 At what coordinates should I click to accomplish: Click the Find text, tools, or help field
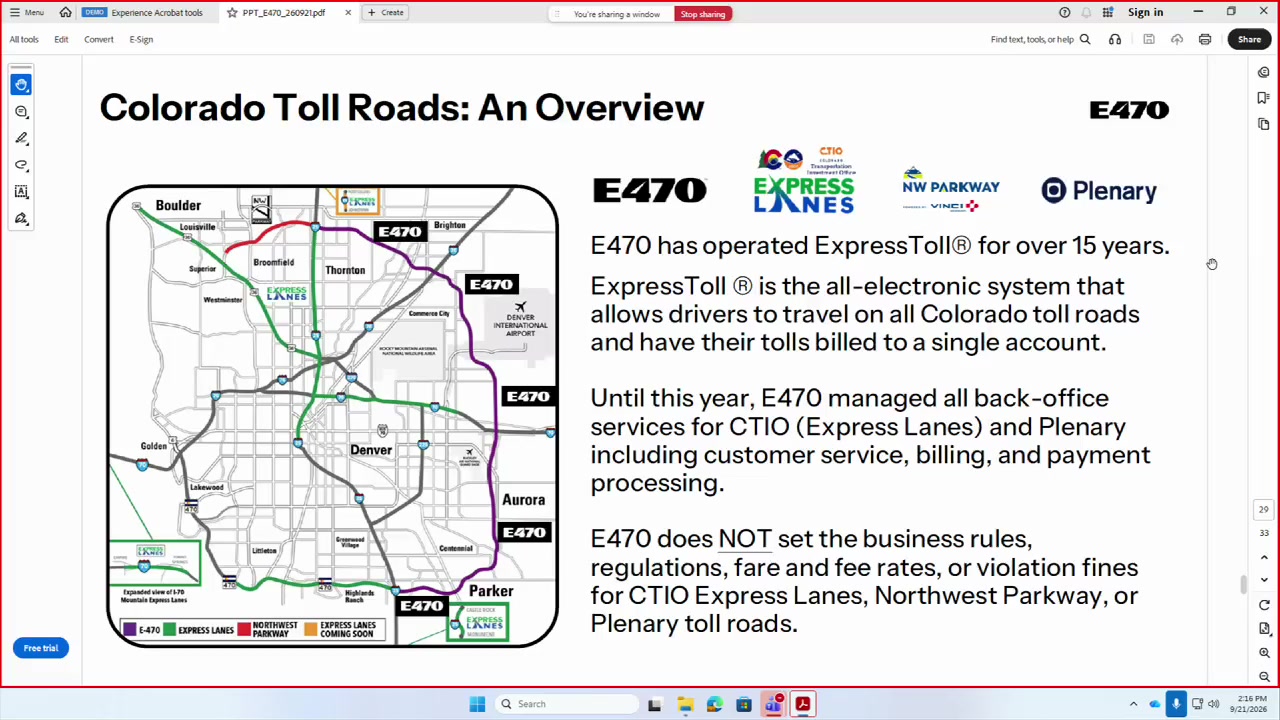tap(1032, 39)
